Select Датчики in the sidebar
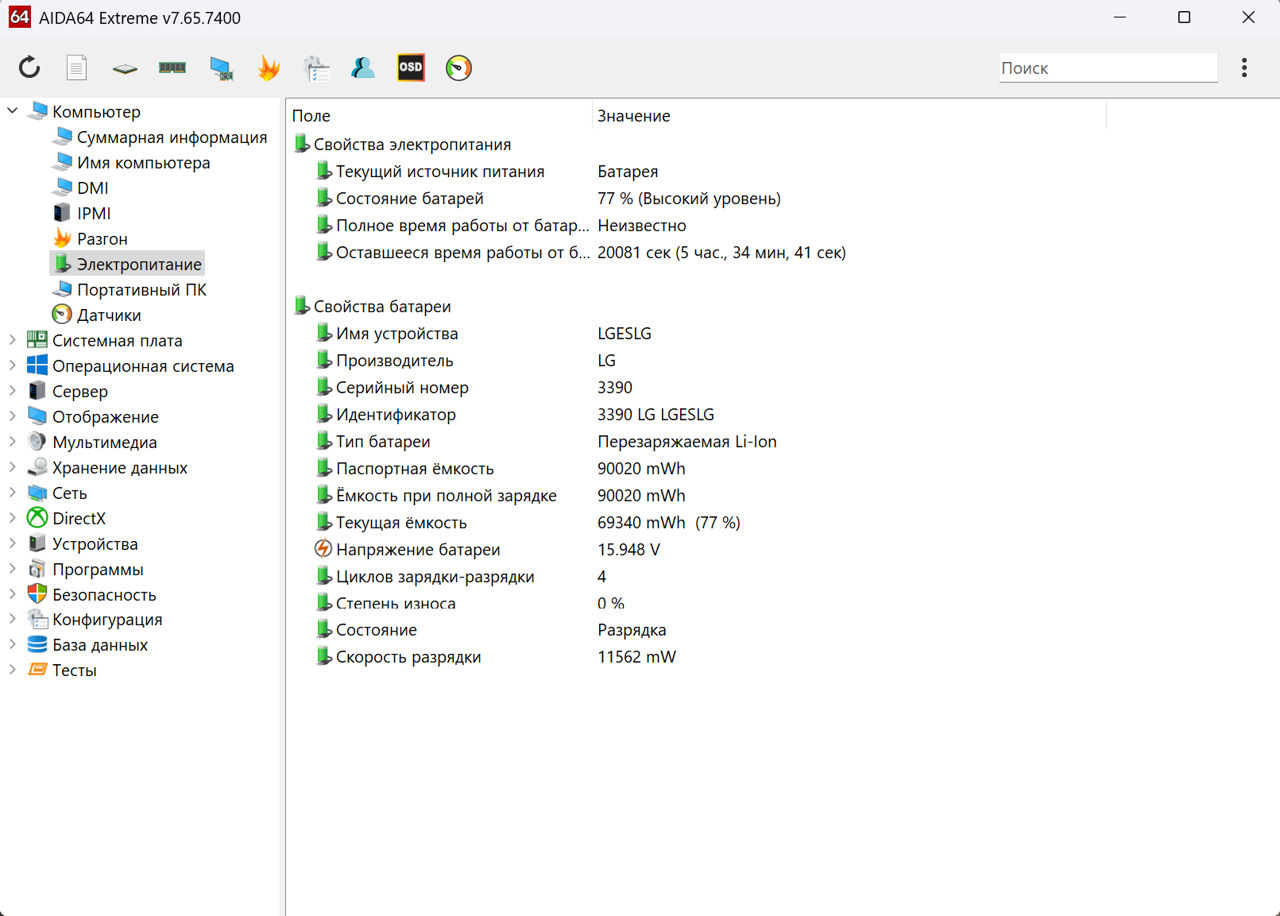Image resolution: width=1280 pixels, height=916 pixels. tap(108, 315)
